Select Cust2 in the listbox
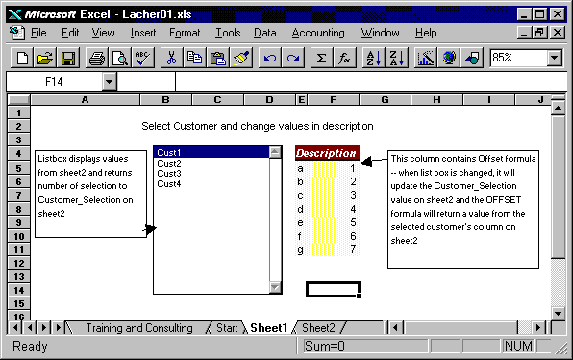This screenshot has width=573, height=360. (x=211, y=163)
